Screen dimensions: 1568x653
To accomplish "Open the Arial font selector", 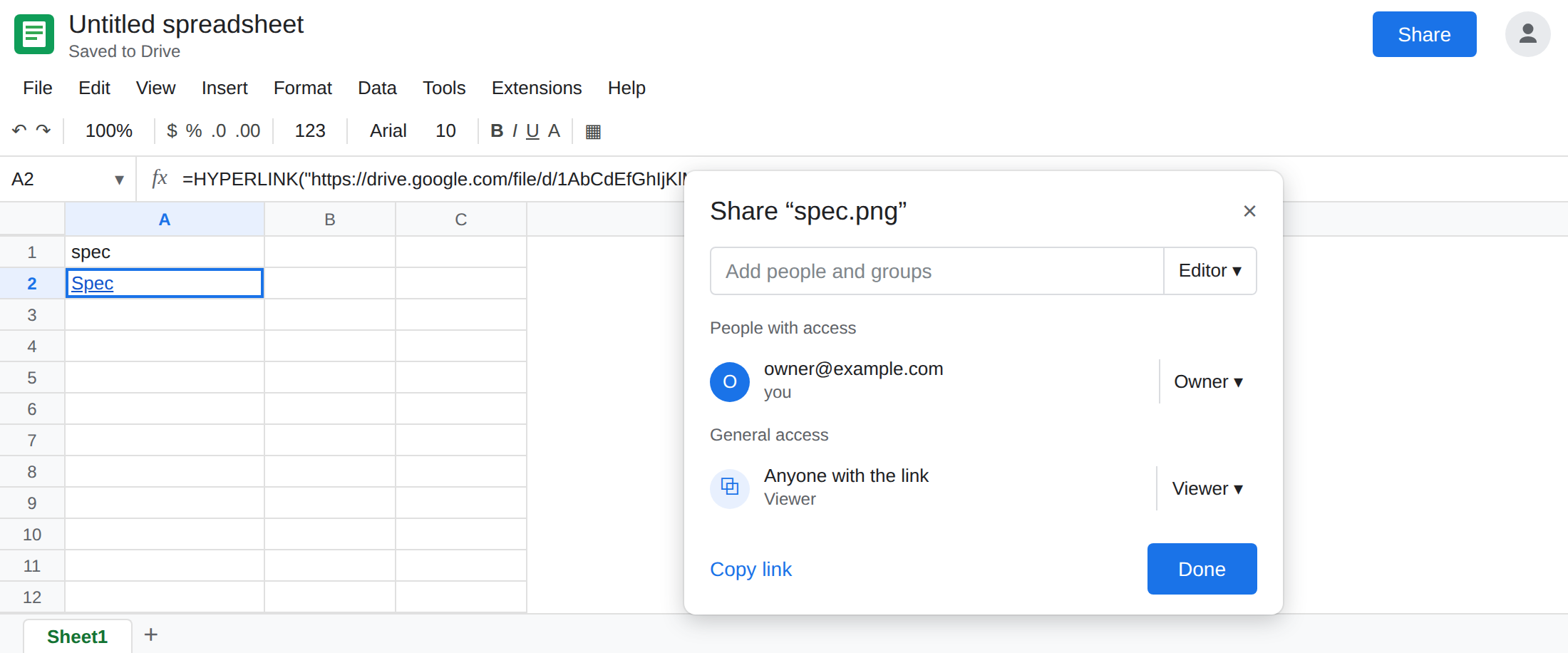I will [x=388, y=130].
